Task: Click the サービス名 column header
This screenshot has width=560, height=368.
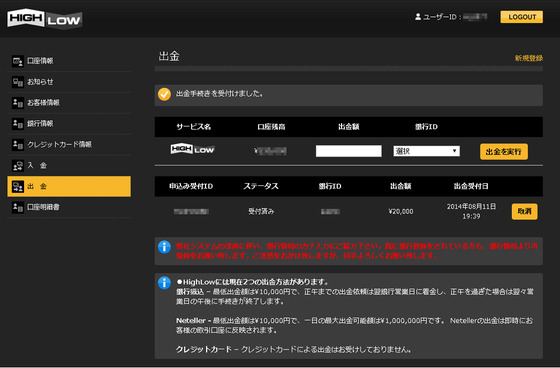Action: coord(193,127)
